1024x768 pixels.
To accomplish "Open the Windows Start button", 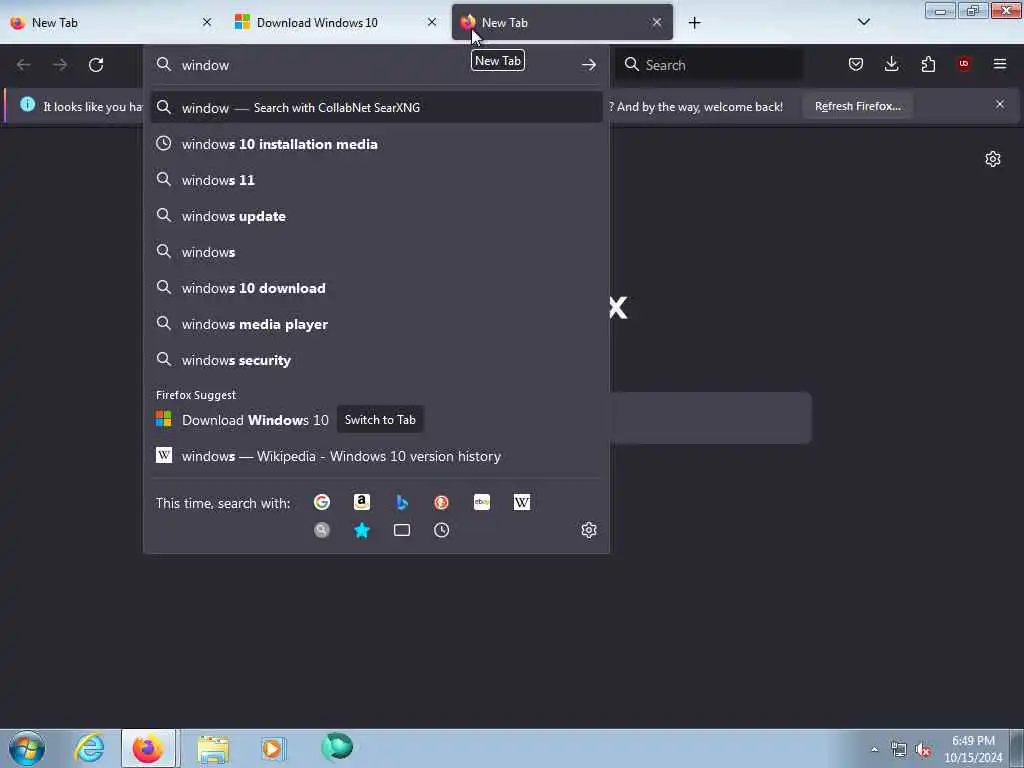I will (26, 748).
